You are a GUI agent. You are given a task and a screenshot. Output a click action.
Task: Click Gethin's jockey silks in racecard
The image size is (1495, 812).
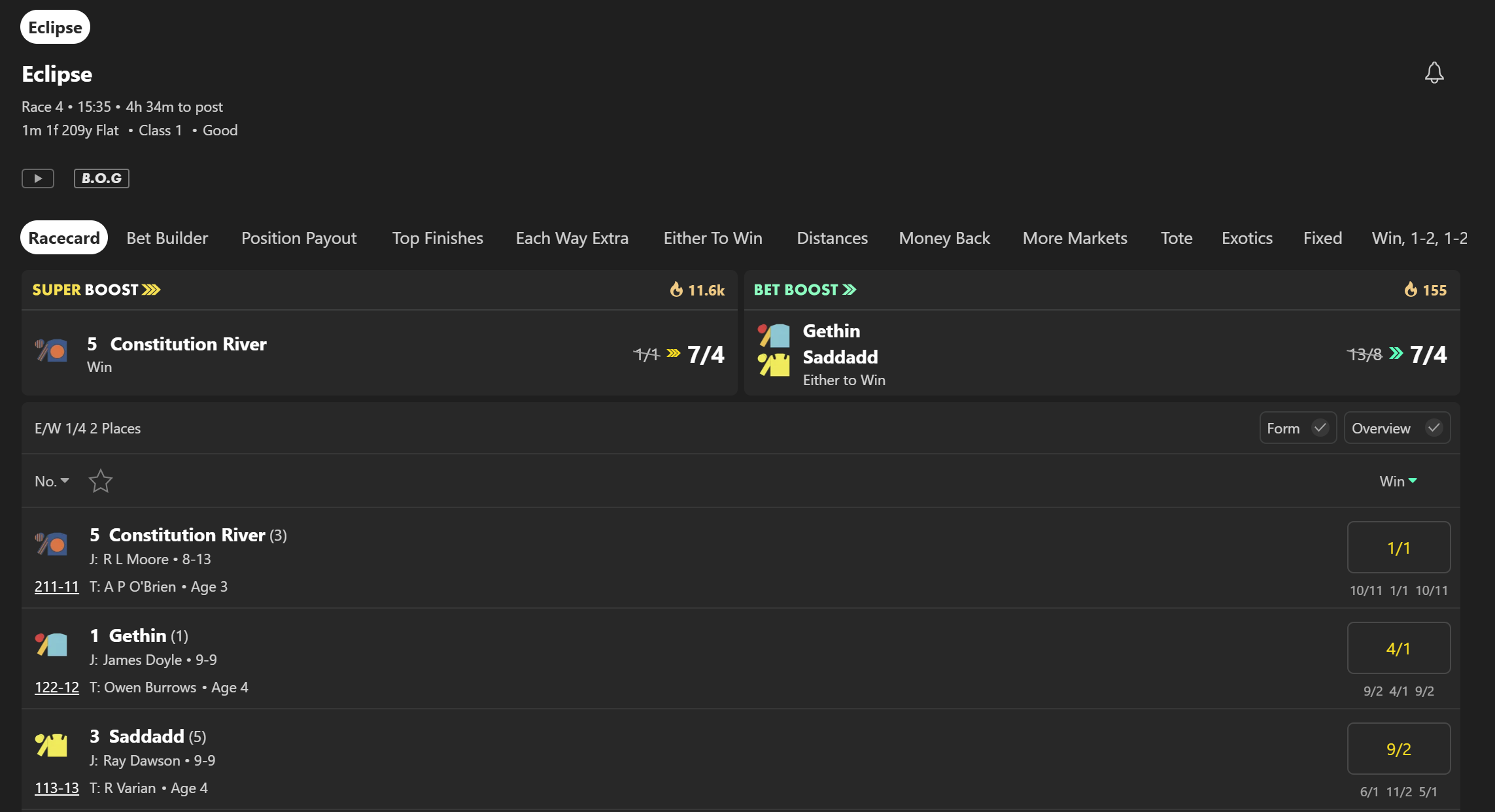point(51,645)
